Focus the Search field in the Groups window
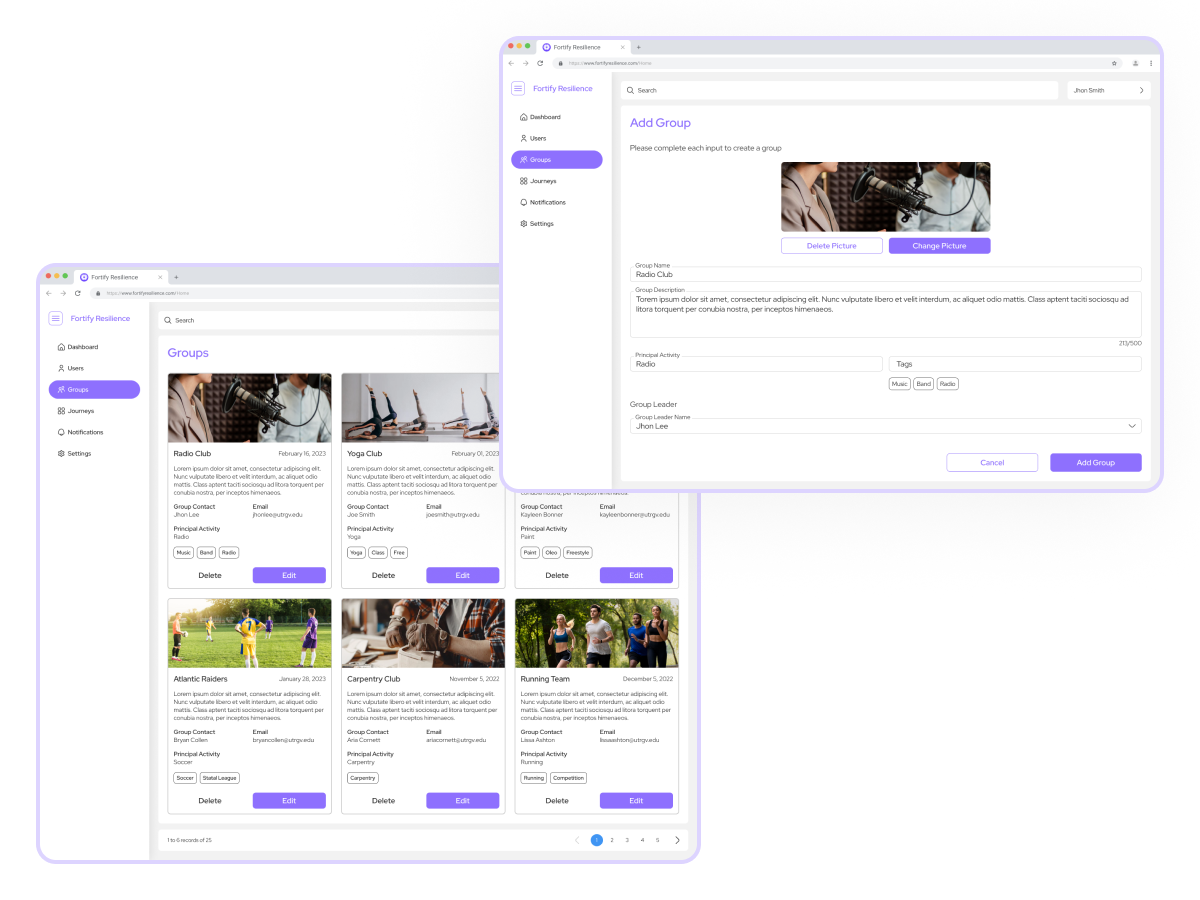 coord(330,320)
